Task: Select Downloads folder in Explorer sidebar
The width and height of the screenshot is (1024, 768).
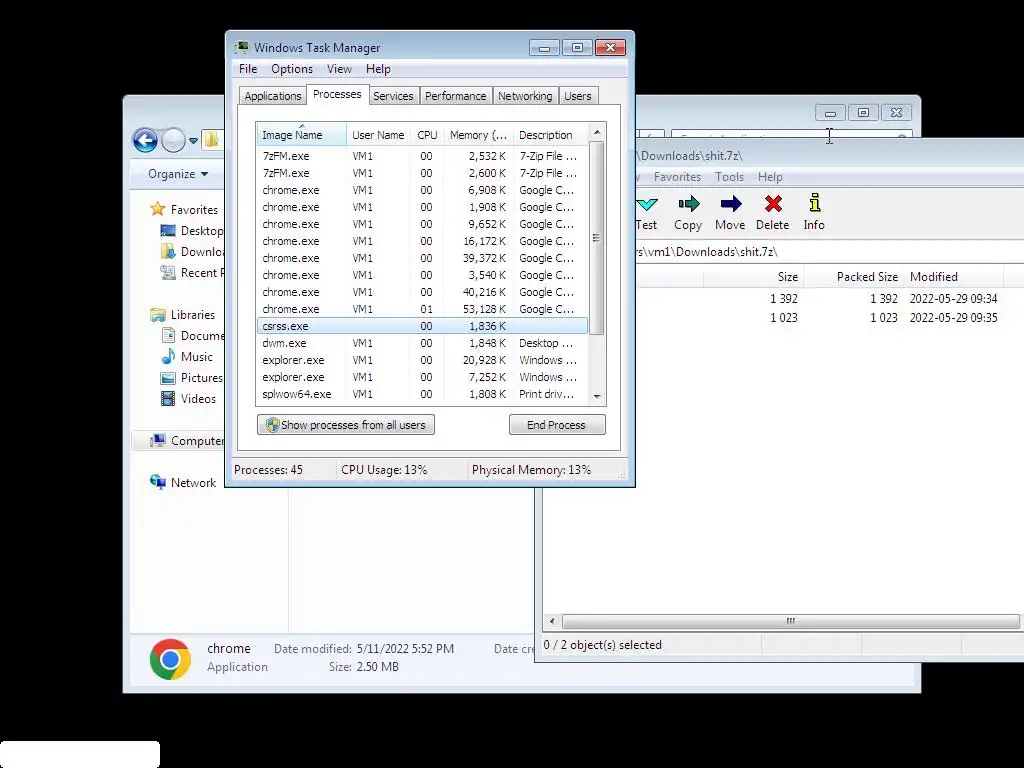Action: [168, 251]
